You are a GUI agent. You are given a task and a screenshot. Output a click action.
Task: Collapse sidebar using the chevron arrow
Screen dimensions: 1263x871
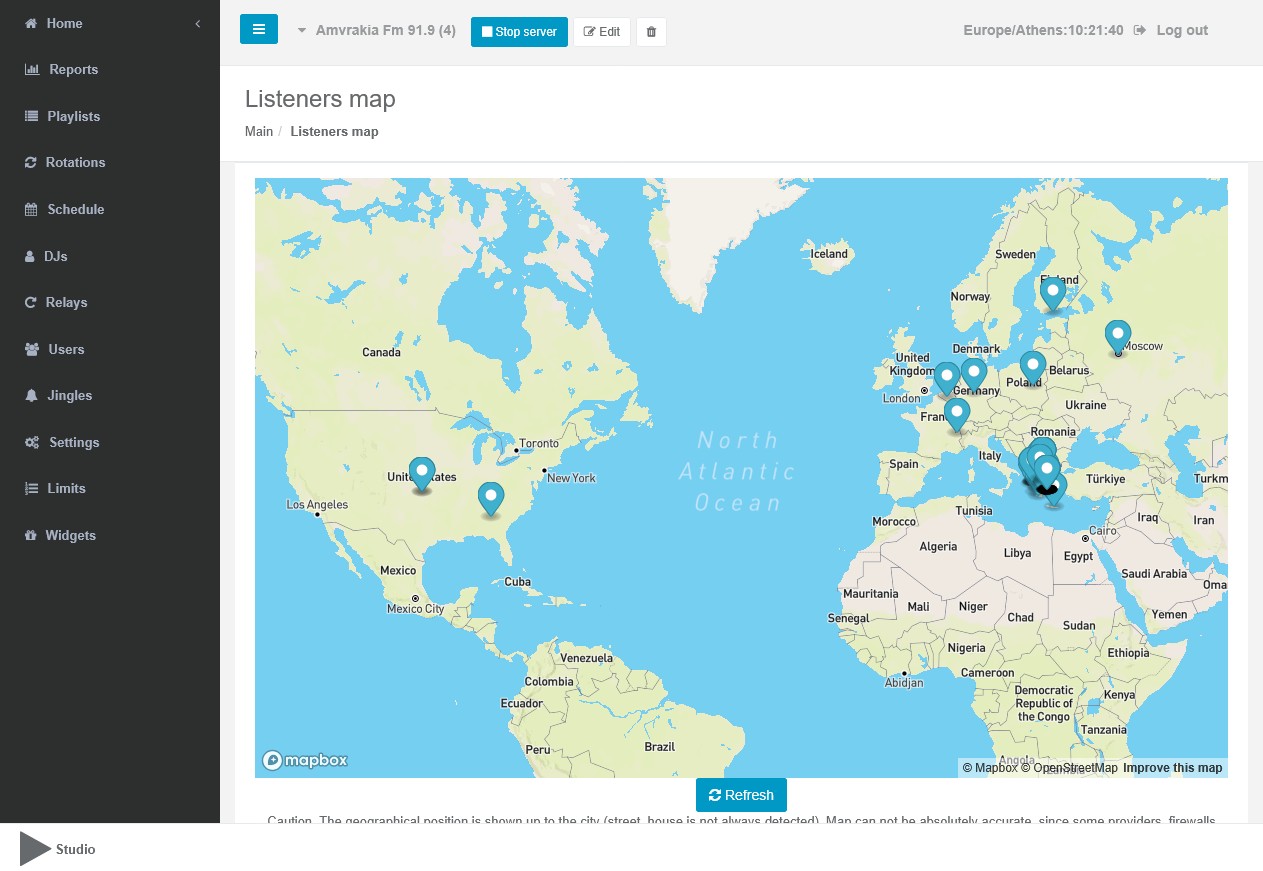tap(198, 23)
